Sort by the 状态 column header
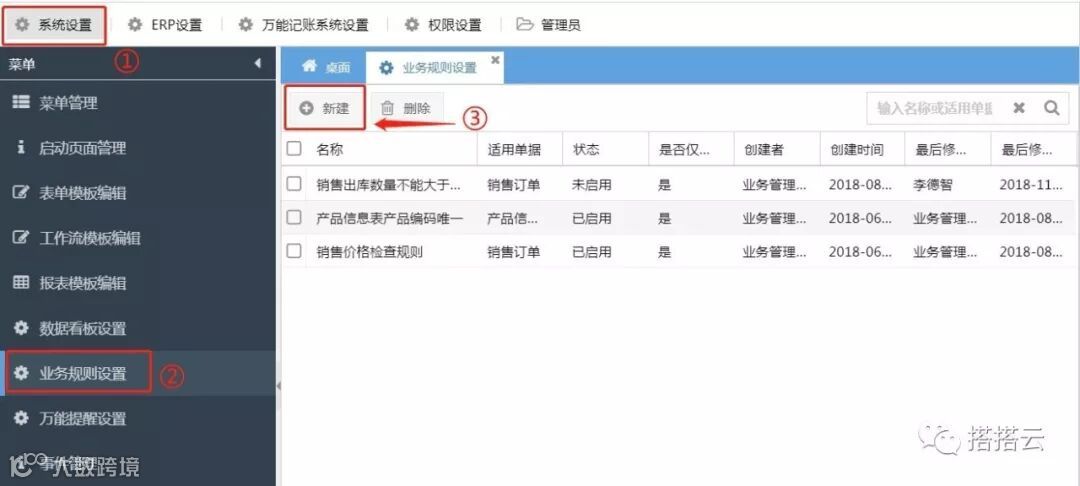 [605, 149]
